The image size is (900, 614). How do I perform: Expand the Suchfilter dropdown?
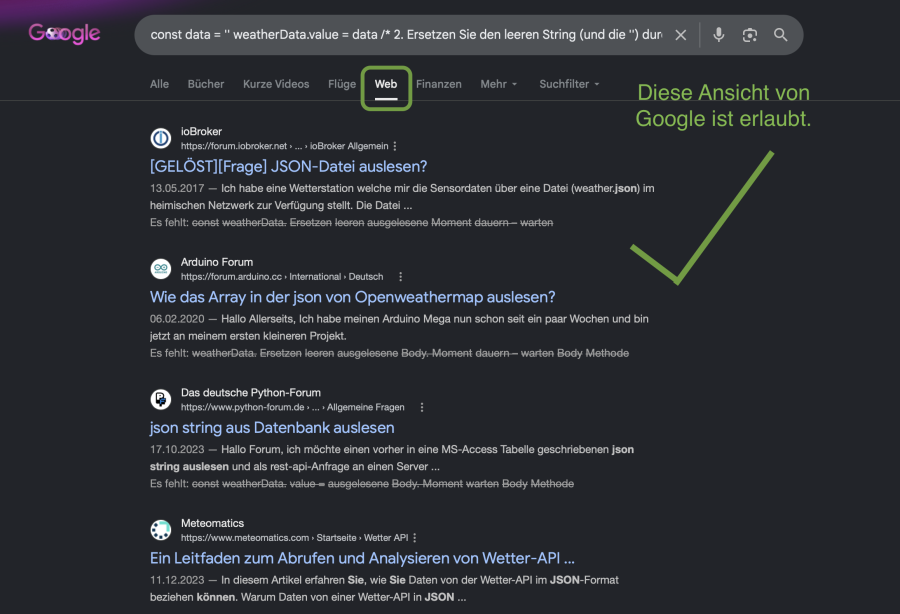(569, 84)
